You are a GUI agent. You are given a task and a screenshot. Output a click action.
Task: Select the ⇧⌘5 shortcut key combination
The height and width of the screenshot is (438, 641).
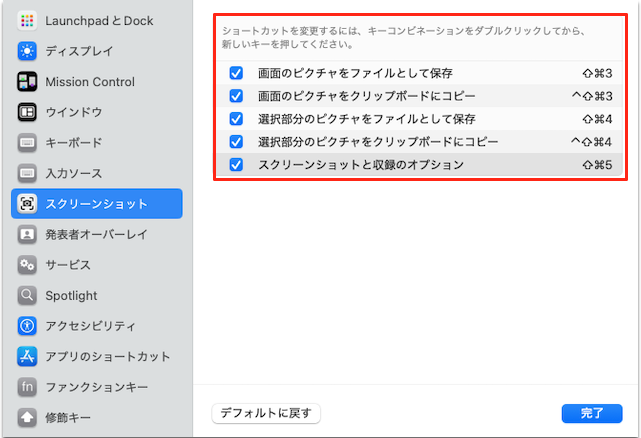click(596, 164)
